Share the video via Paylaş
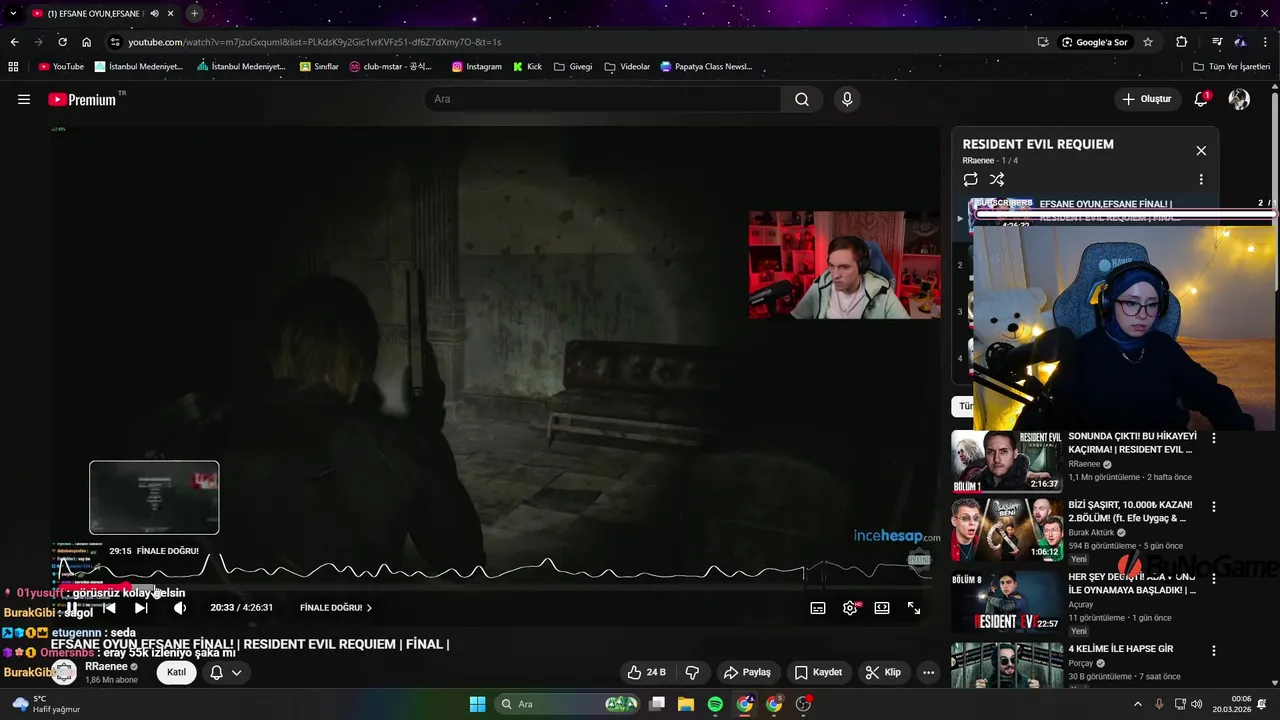 coord(747,672)
